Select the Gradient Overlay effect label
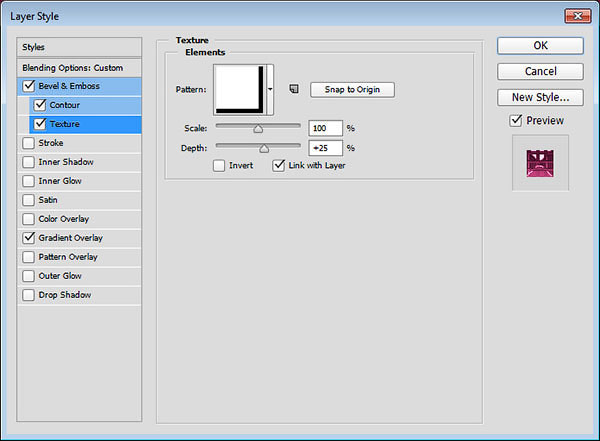 pos(71,238)
